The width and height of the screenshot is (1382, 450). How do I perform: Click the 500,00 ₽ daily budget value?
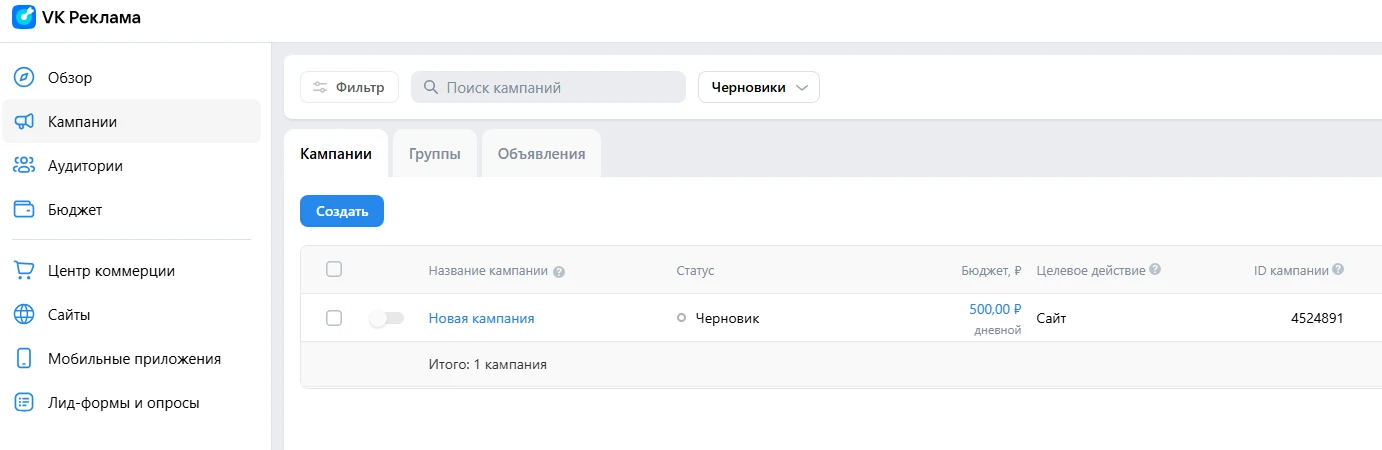click(995, 309)
